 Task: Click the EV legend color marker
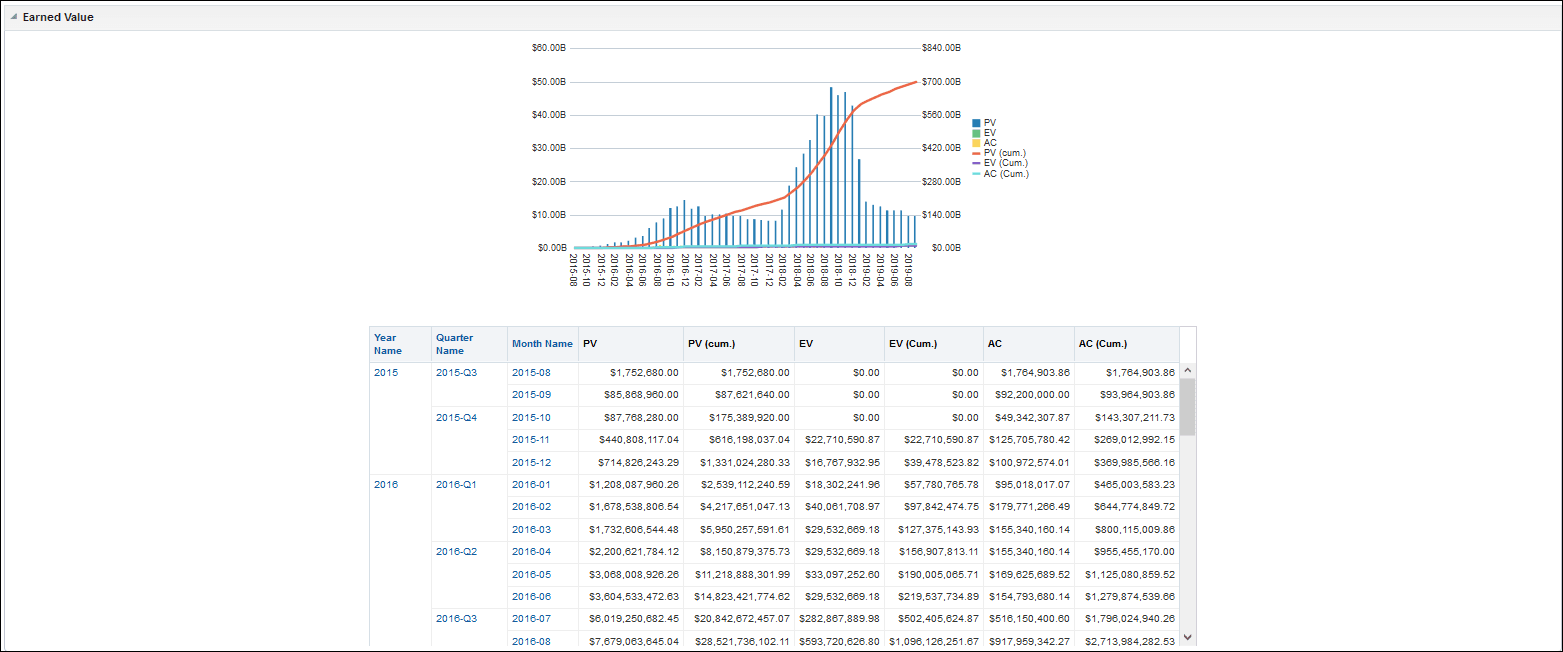pos(976,132)
